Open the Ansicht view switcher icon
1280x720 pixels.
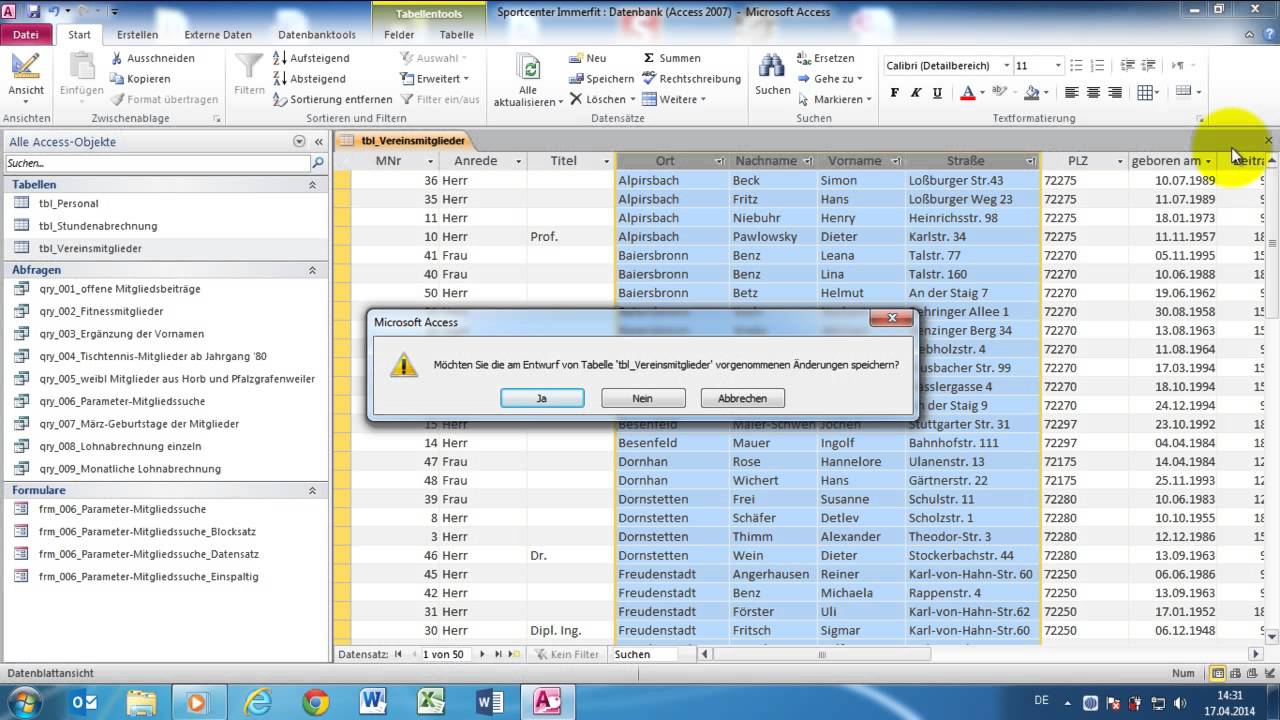pyautogui.click(x=26, y=67)
